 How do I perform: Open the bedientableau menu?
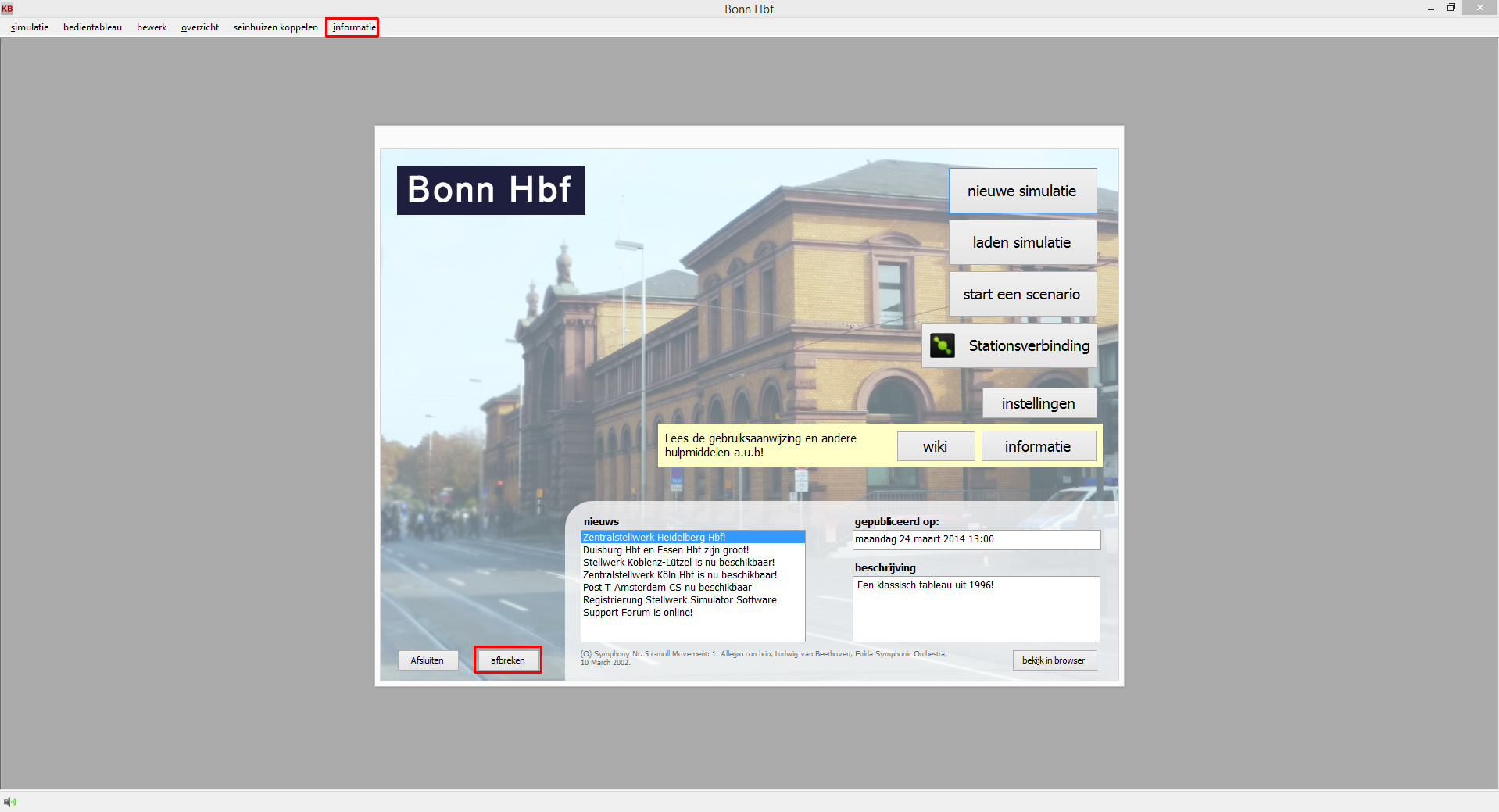click(92, 27)
